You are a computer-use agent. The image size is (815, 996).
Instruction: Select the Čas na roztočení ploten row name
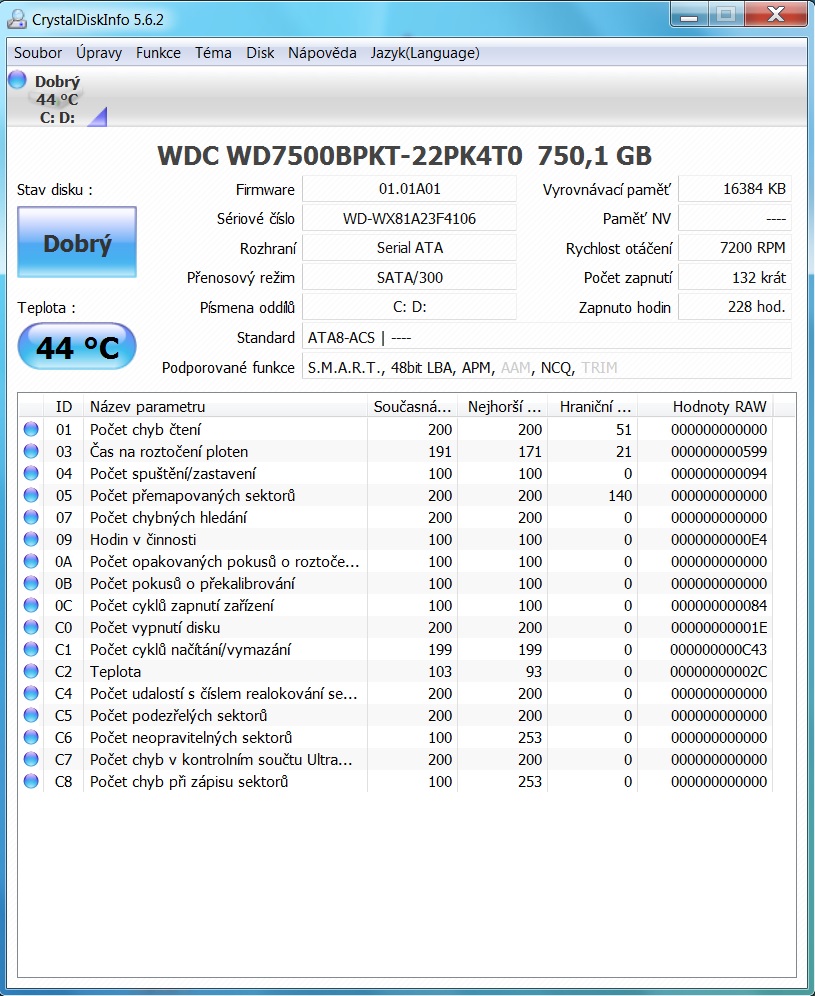169,452
